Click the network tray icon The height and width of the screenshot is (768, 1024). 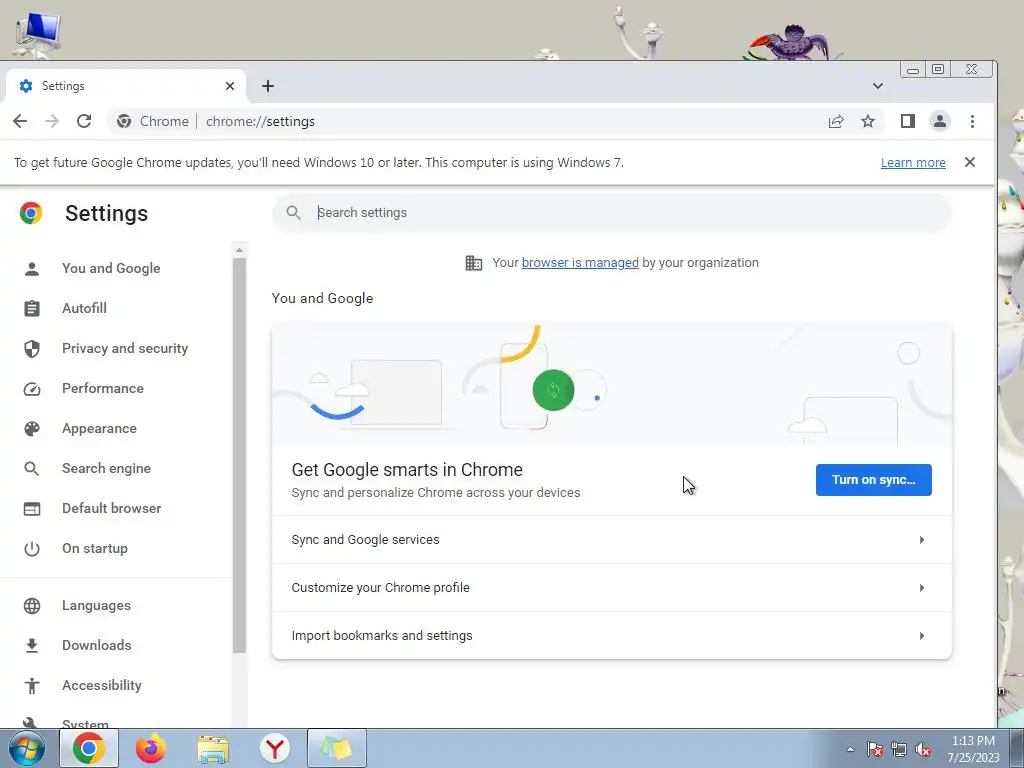pyautogui.click(x=899, y=749)
